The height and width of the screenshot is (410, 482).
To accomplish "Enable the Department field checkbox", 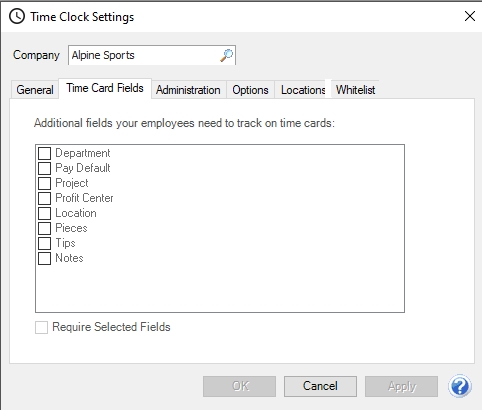I will (x=44, y=153).
